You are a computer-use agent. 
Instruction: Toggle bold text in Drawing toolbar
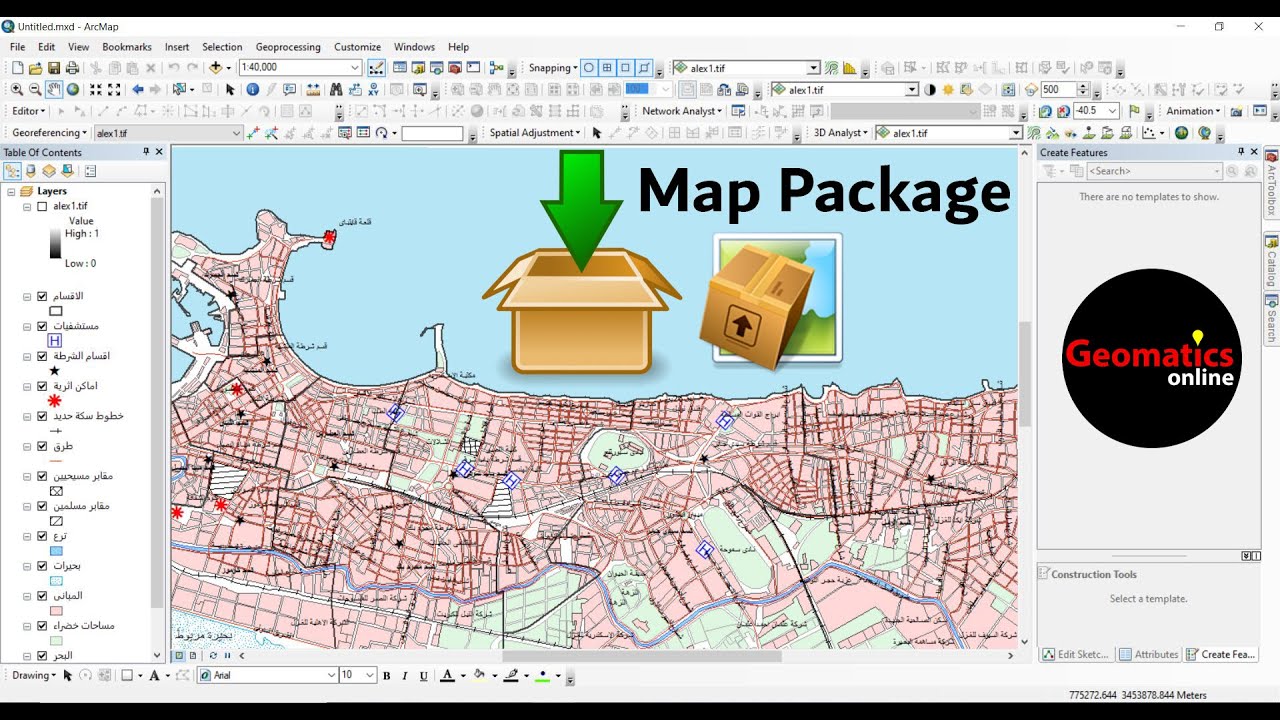(x=386, y=676)
